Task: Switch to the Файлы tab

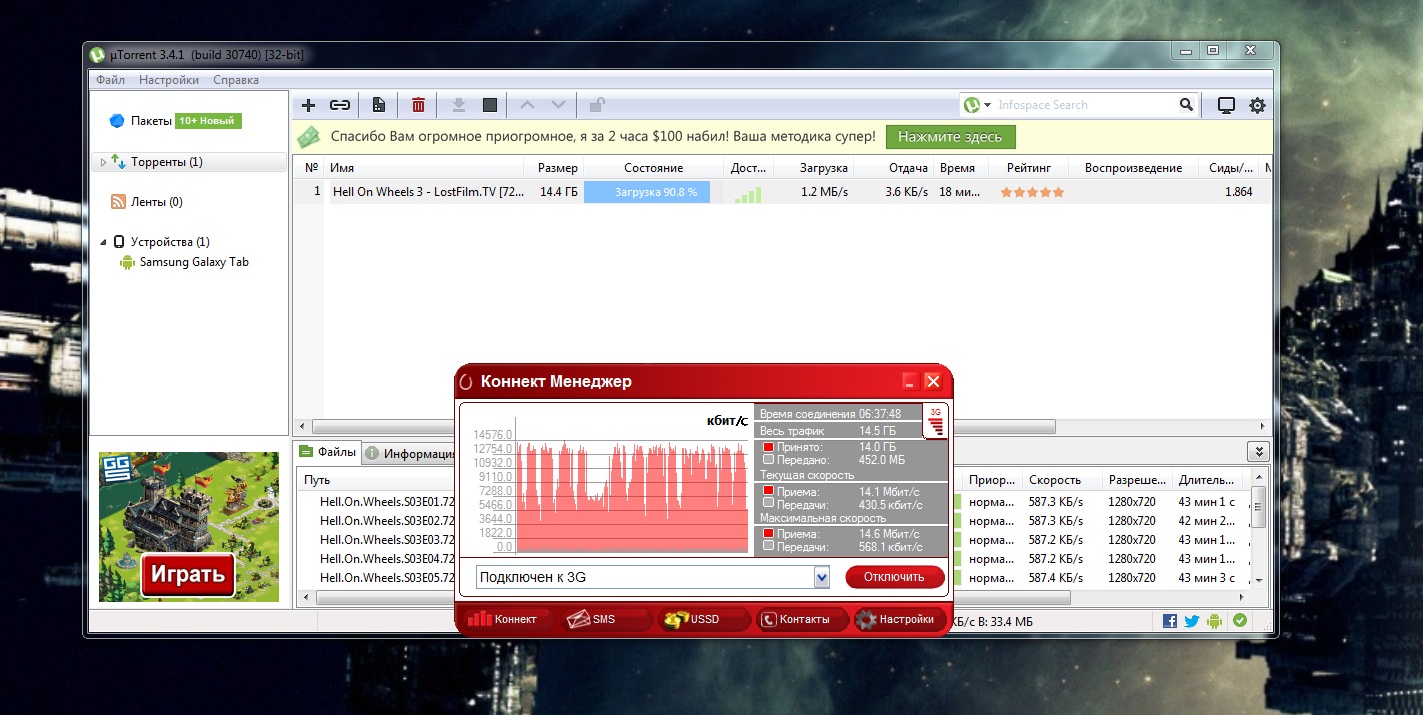Action: [327, 452]
